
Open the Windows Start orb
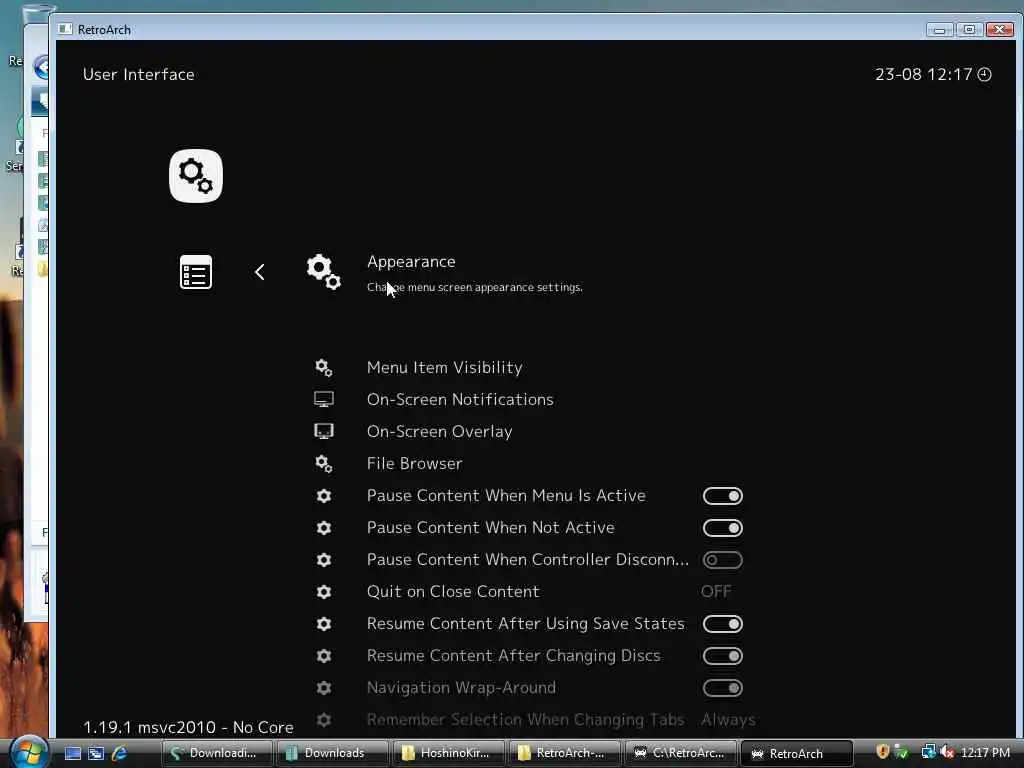click(x=27, y=752)
